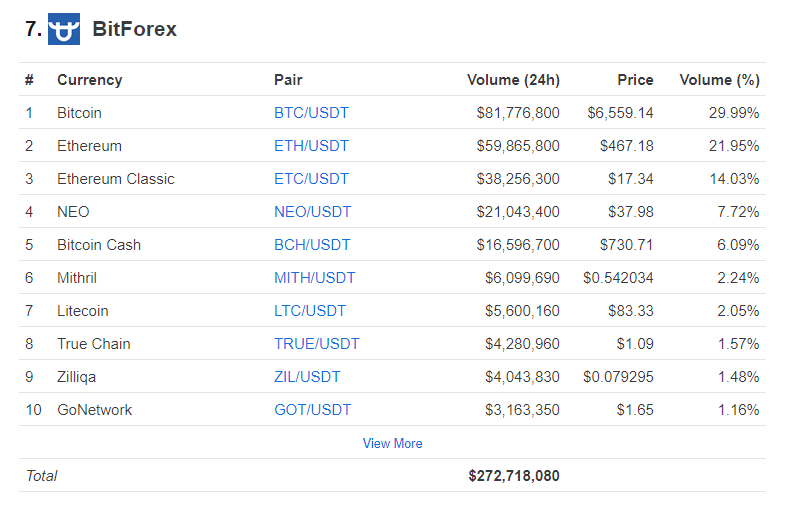Click the Currency column header
801x523 pixels.
(x=89, y=80)
